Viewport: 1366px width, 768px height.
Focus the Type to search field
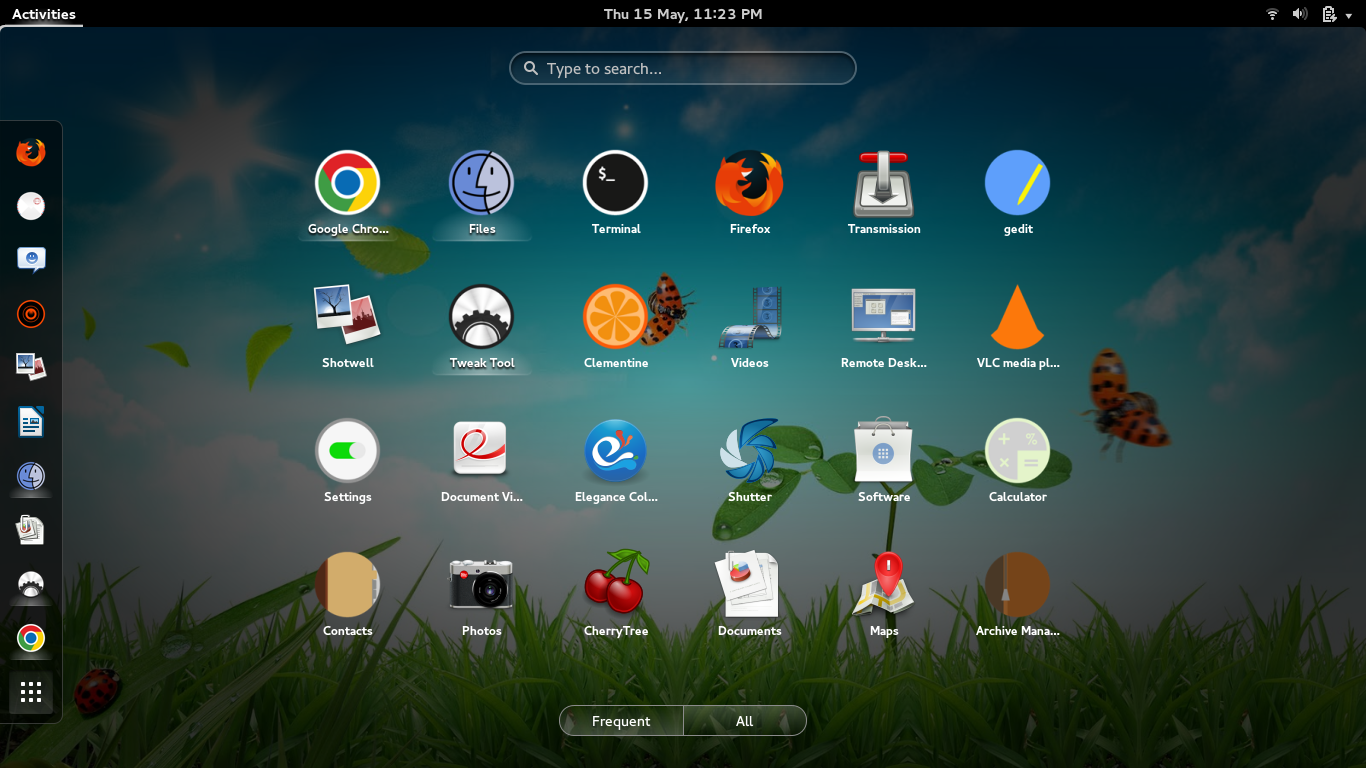point(683,68)
